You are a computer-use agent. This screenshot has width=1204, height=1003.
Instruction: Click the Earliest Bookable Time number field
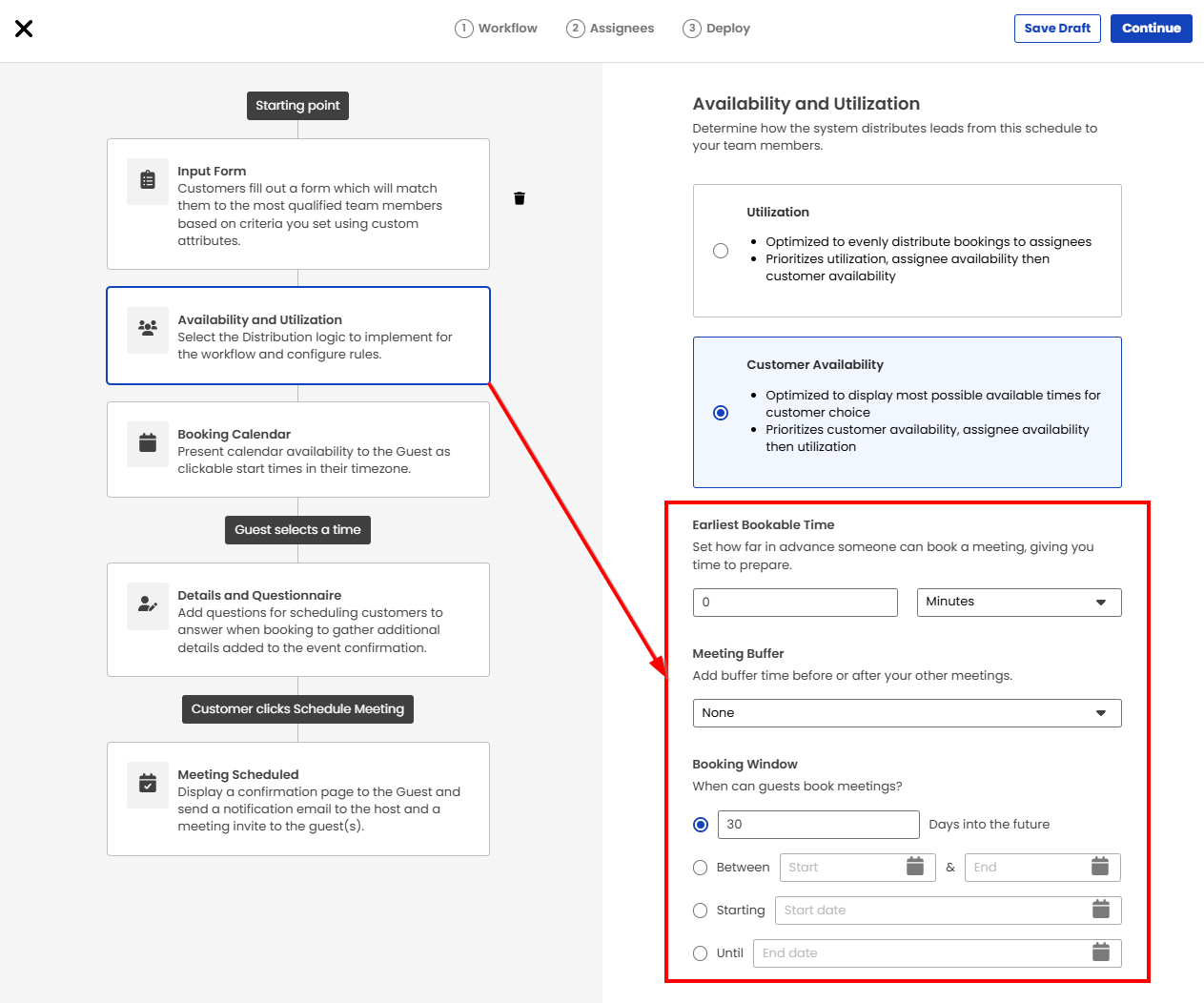click(x=795, y=603)
